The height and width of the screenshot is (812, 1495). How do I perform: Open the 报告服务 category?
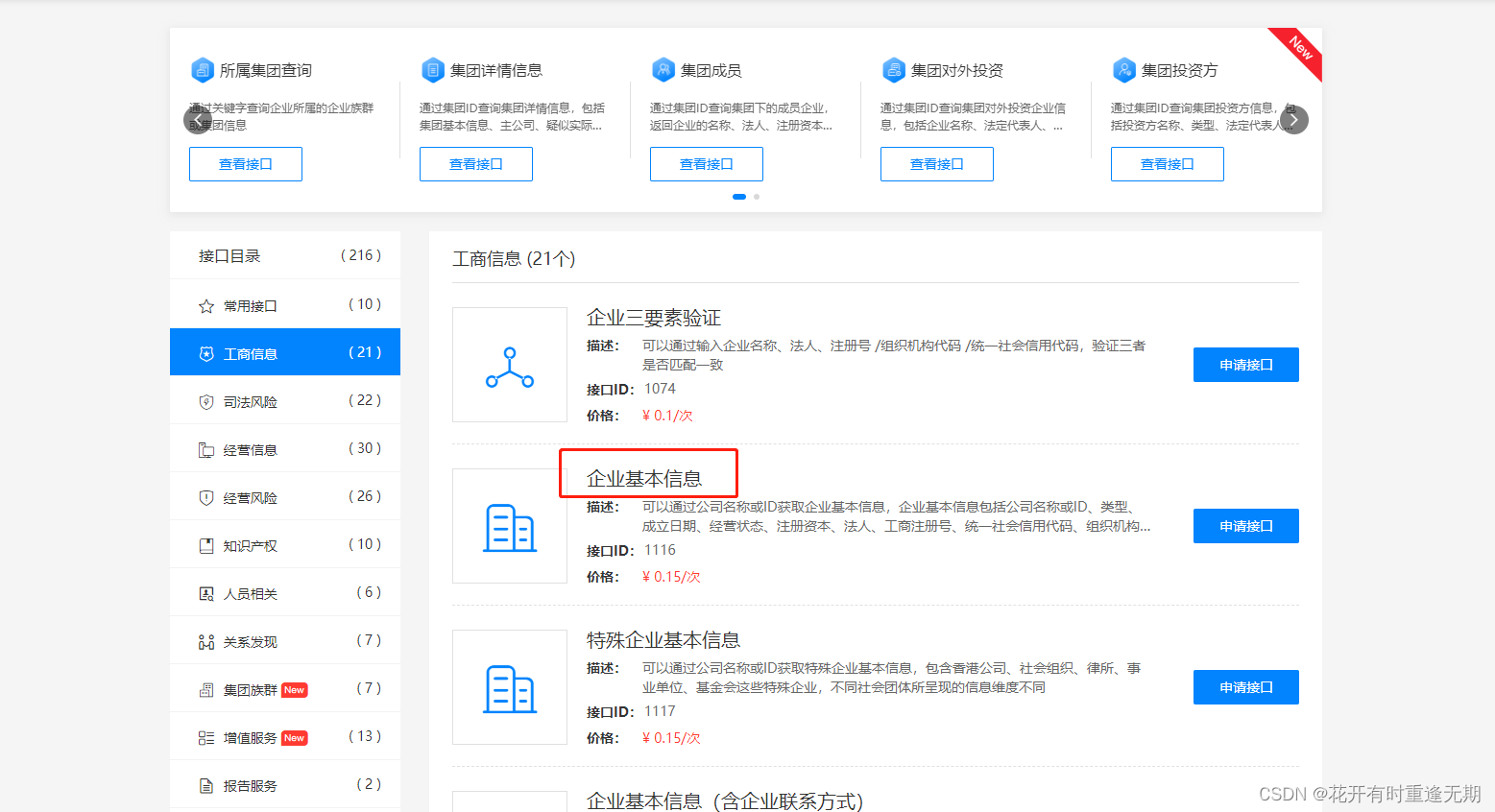pos(285,784)
